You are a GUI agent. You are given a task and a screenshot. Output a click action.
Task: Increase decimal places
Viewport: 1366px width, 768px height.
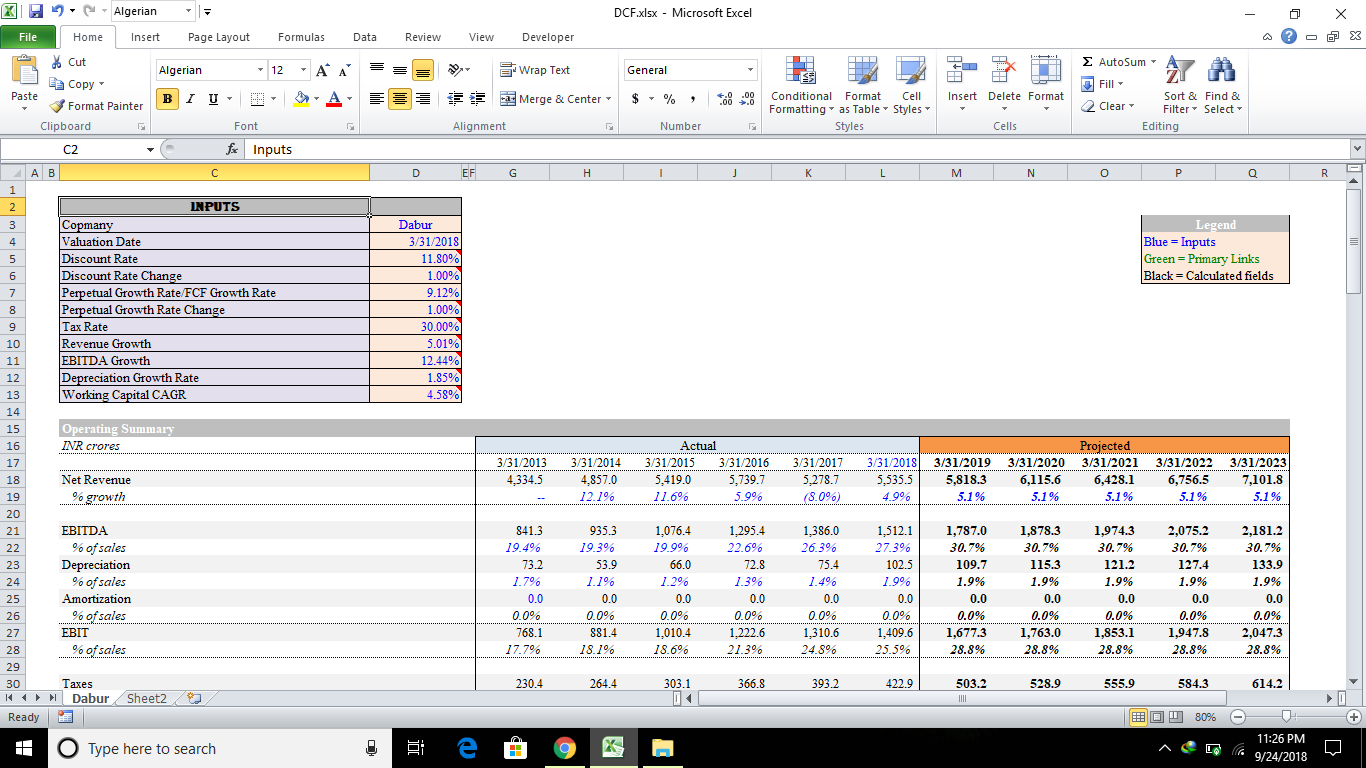(x=725, y=99)
